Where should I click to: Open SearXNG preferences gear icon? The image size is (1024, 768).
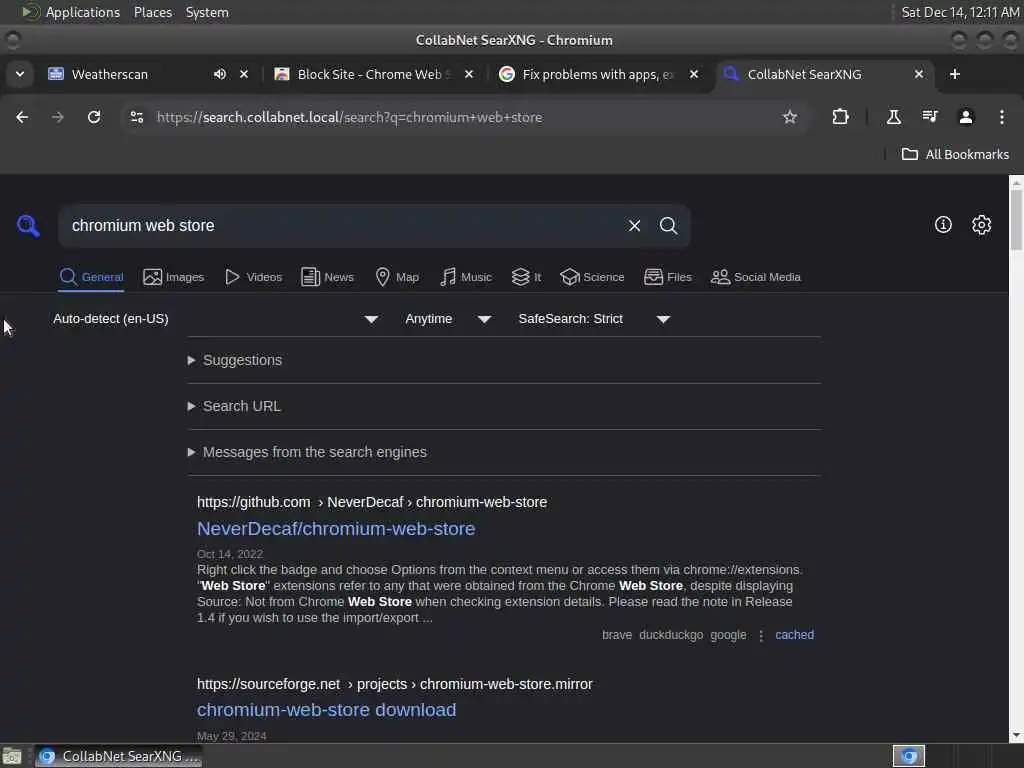coord(981,225)
